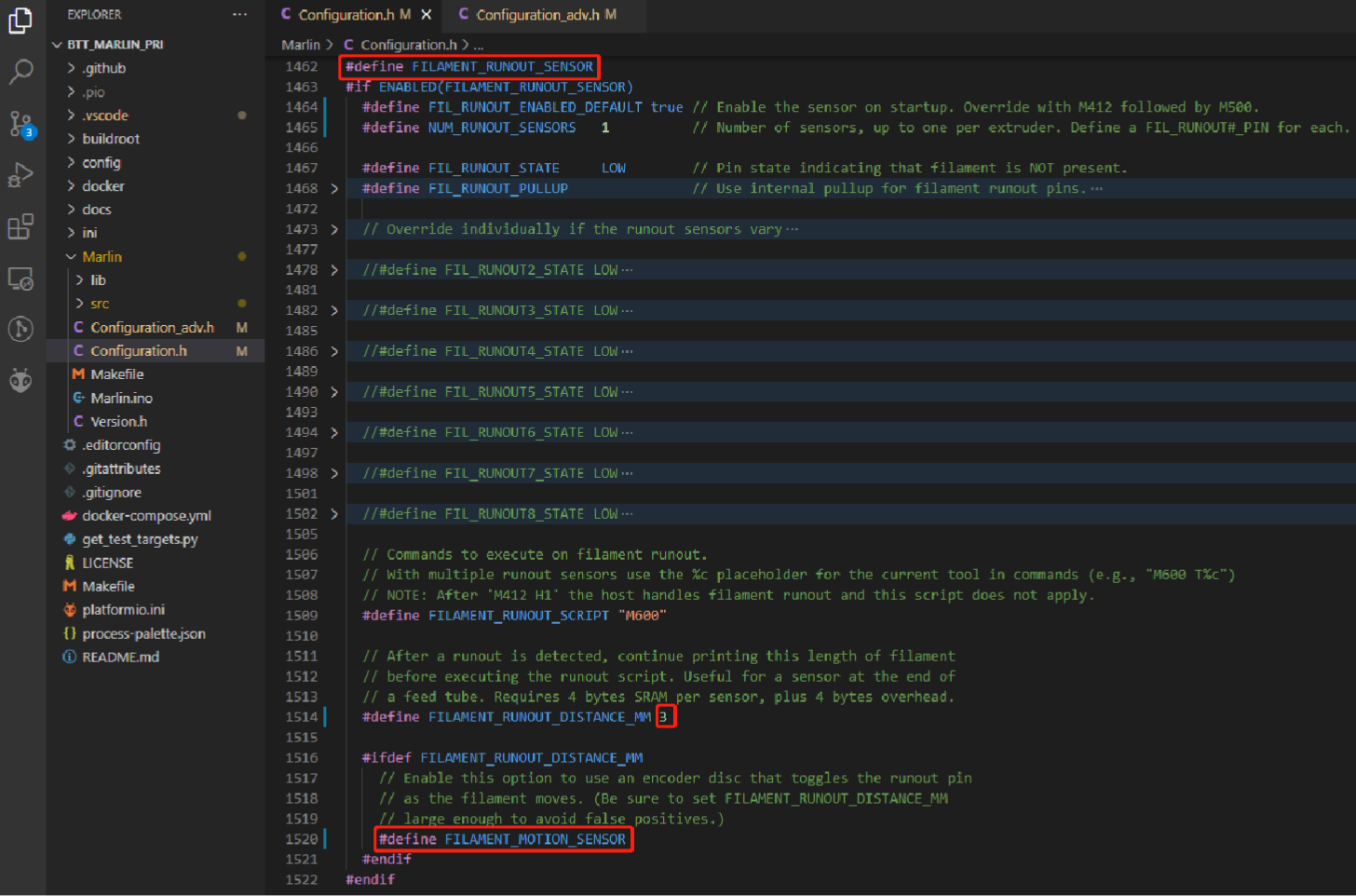
Task: Open the Extensions view icon
Action: 20,226
